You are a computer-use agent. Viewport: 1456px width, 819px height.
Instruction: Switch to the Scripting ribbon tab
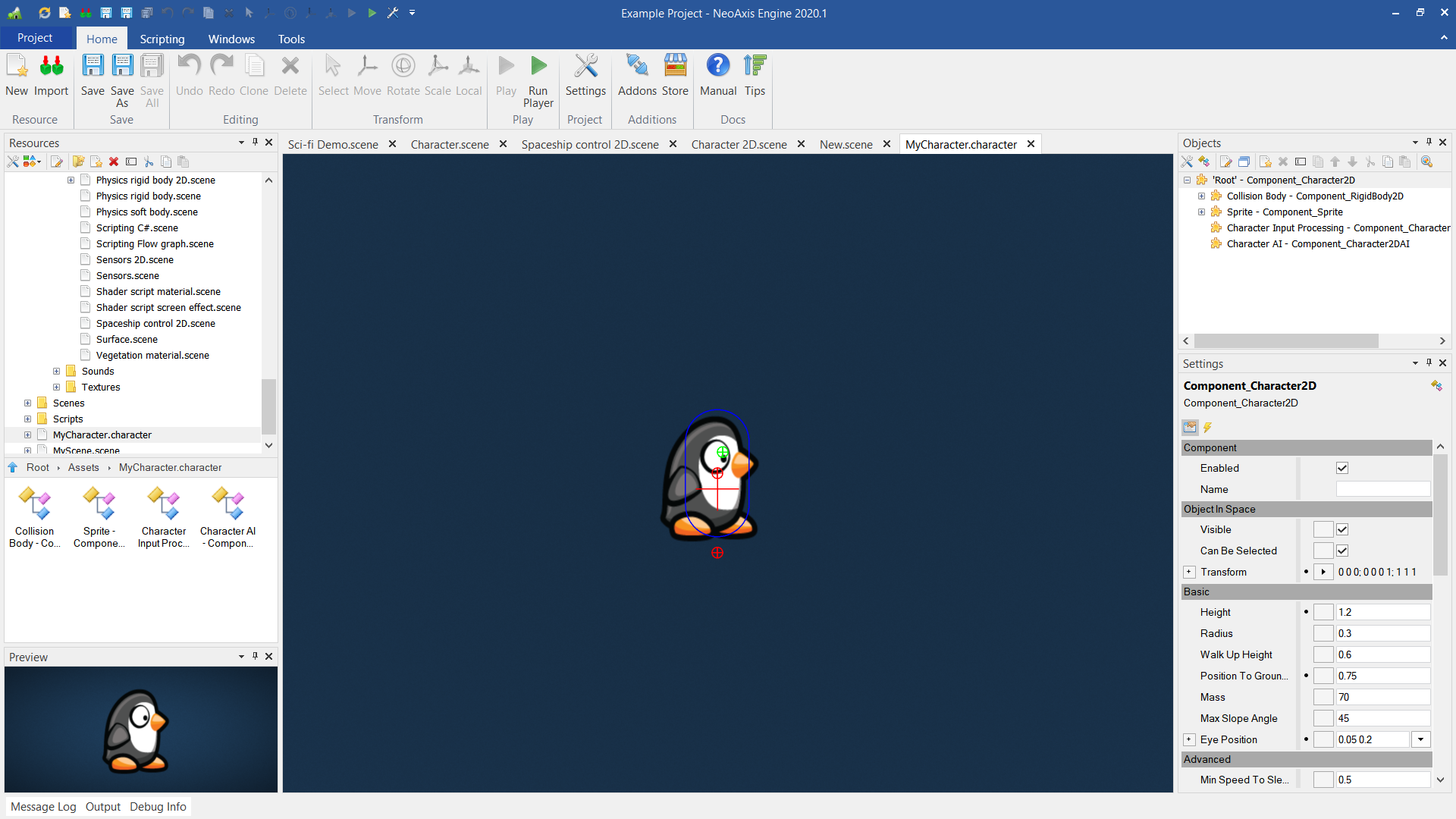(162, 39)
